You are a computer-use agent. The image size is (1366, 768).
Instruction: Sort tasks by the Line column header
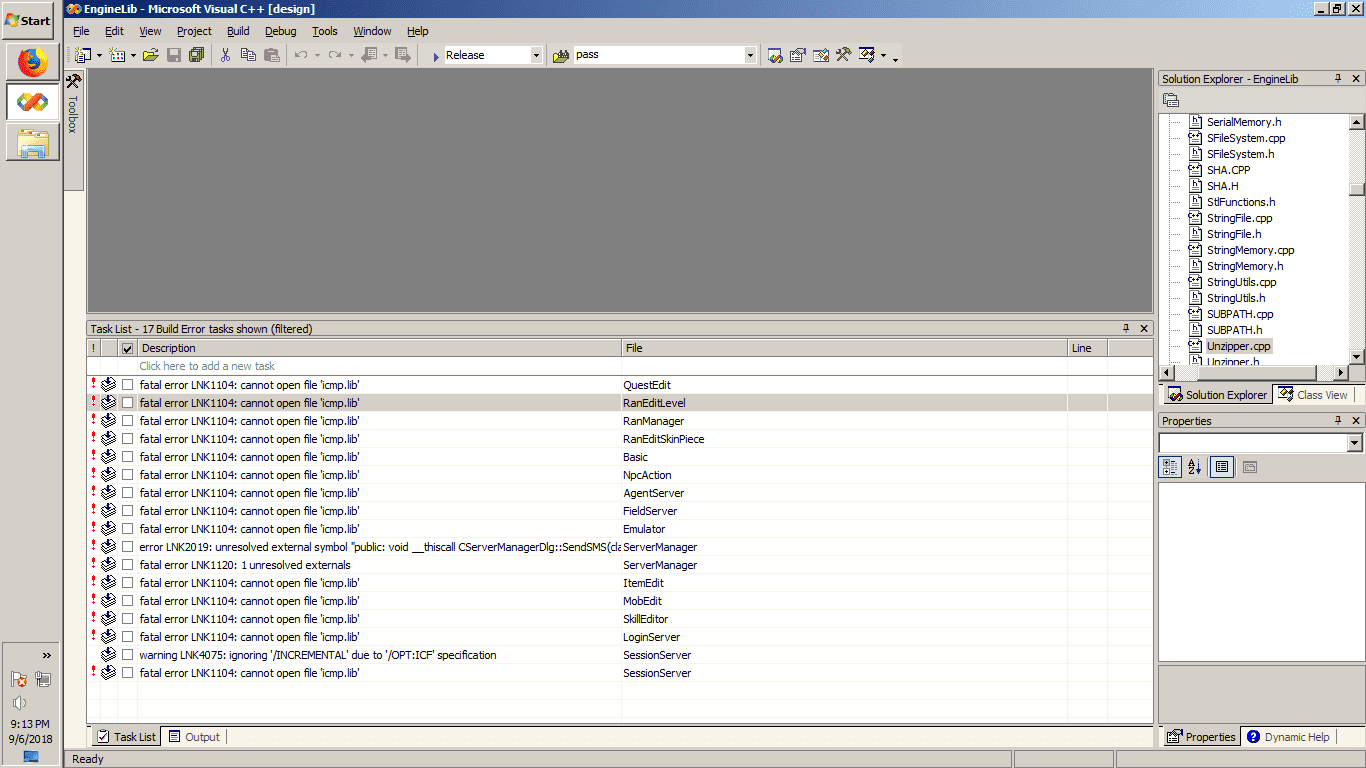coord(1087,348)
